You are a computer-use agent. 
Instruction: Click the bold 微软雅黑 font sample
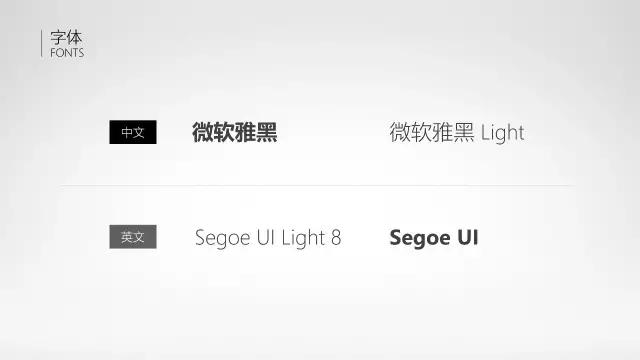click(235, 132)
